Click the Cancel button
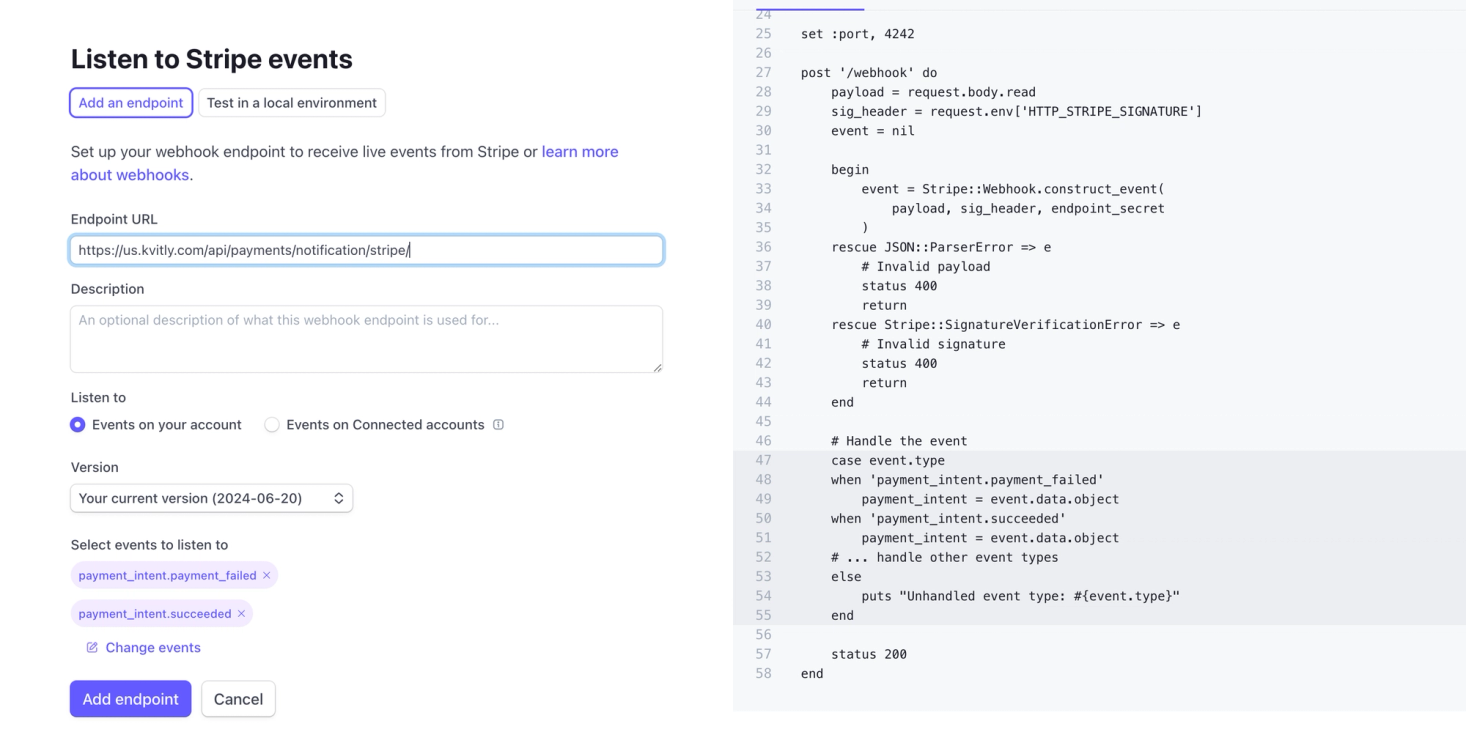The image size is (1466, 754). click(238, 699)
